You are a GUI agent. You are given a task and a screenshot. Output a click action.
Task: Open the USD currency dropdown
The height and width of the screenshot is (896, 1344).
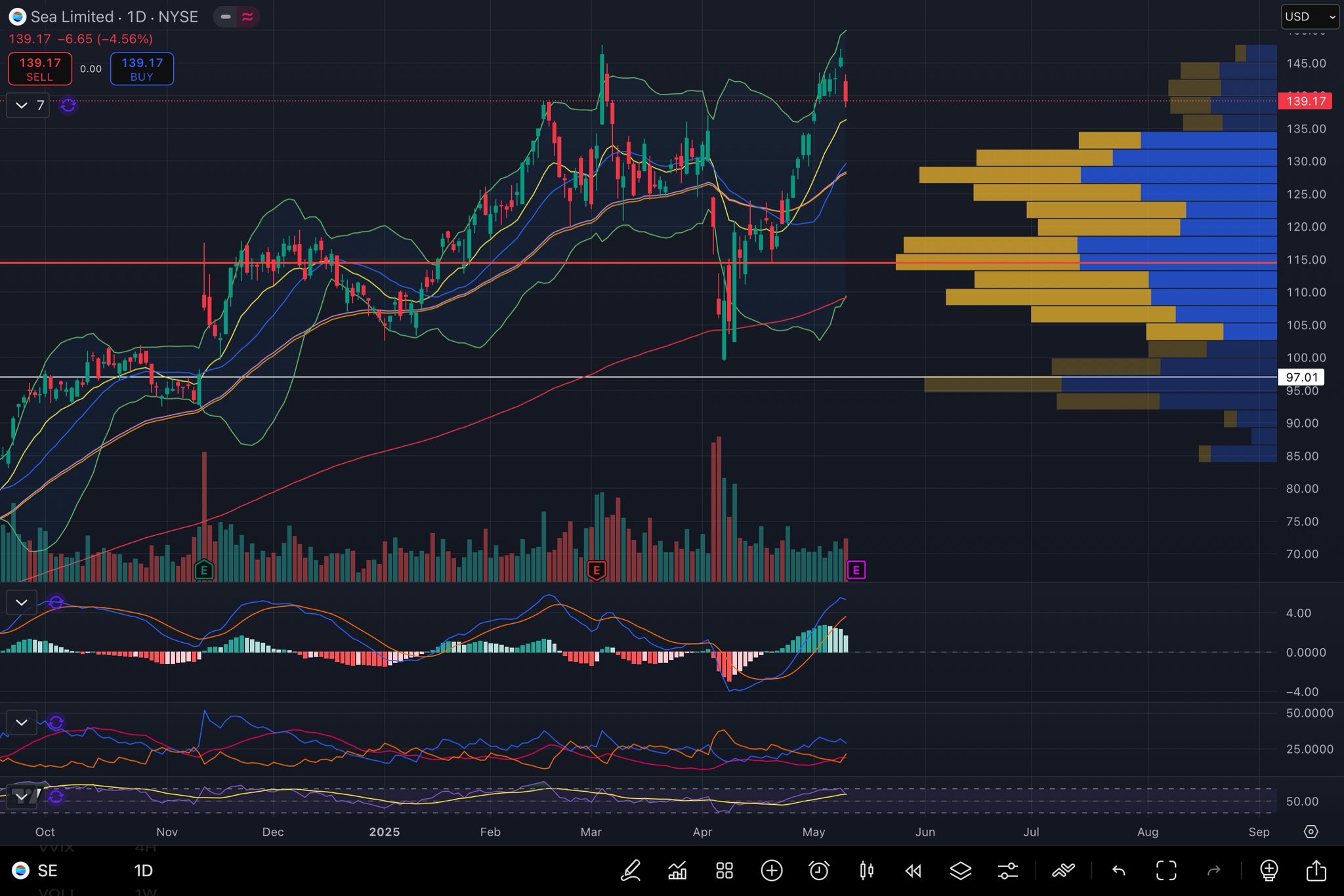[1309, 16]
